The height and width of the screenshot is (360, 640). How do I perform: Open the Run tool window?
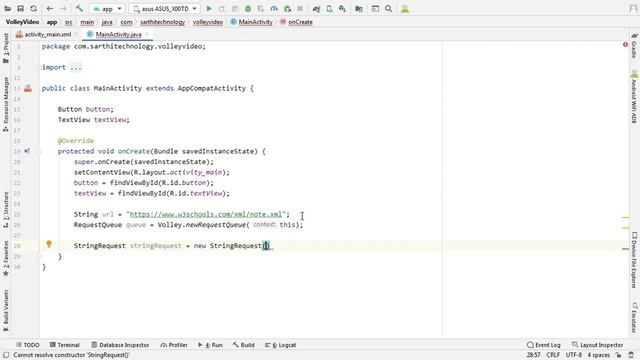pyautogui.click(x=210, y=345)
